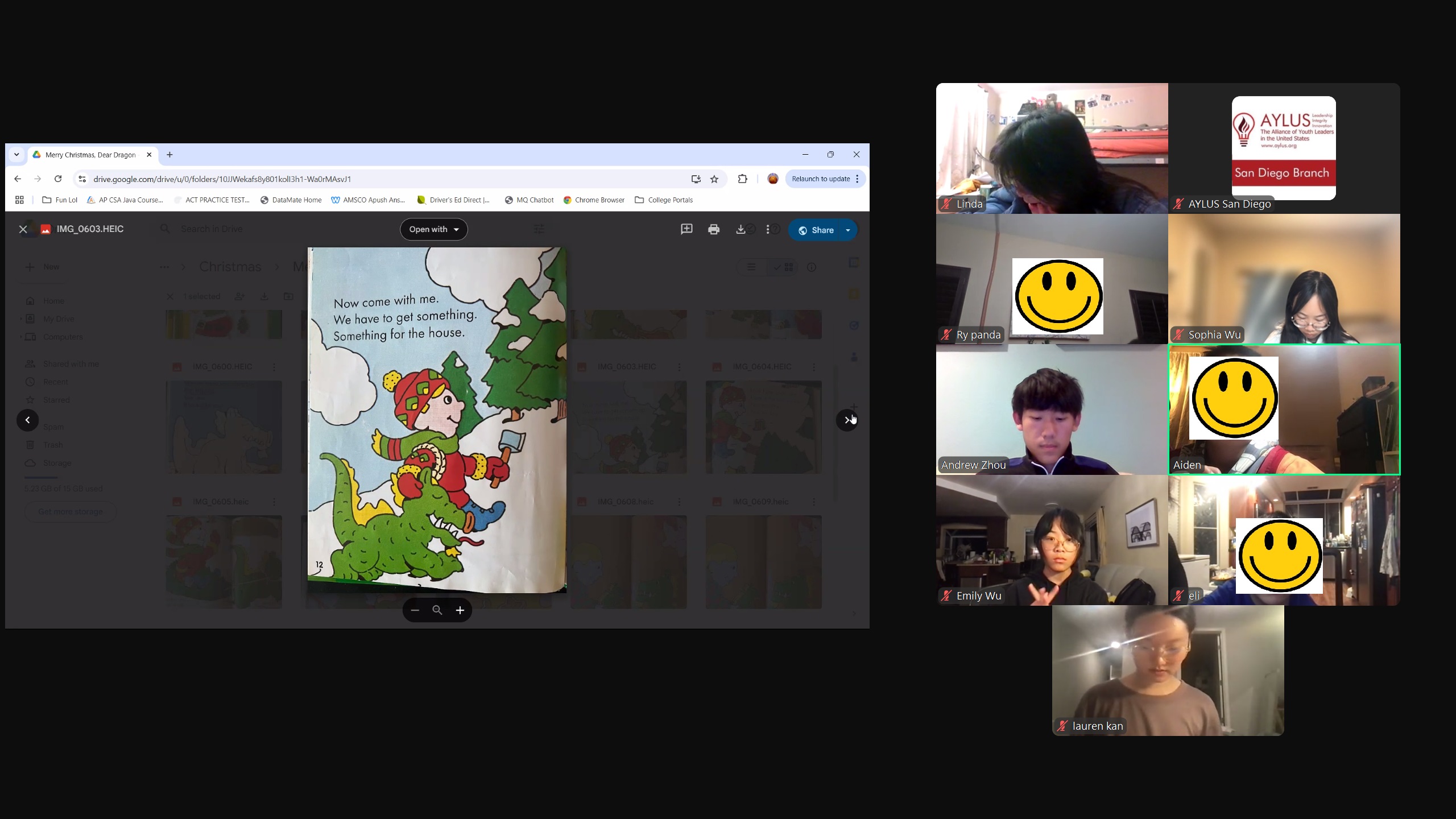Open MQ Chatbot bookmark
Image resolution: width=1456 pixels, height=819 pixels.
(x=529, y=200)
